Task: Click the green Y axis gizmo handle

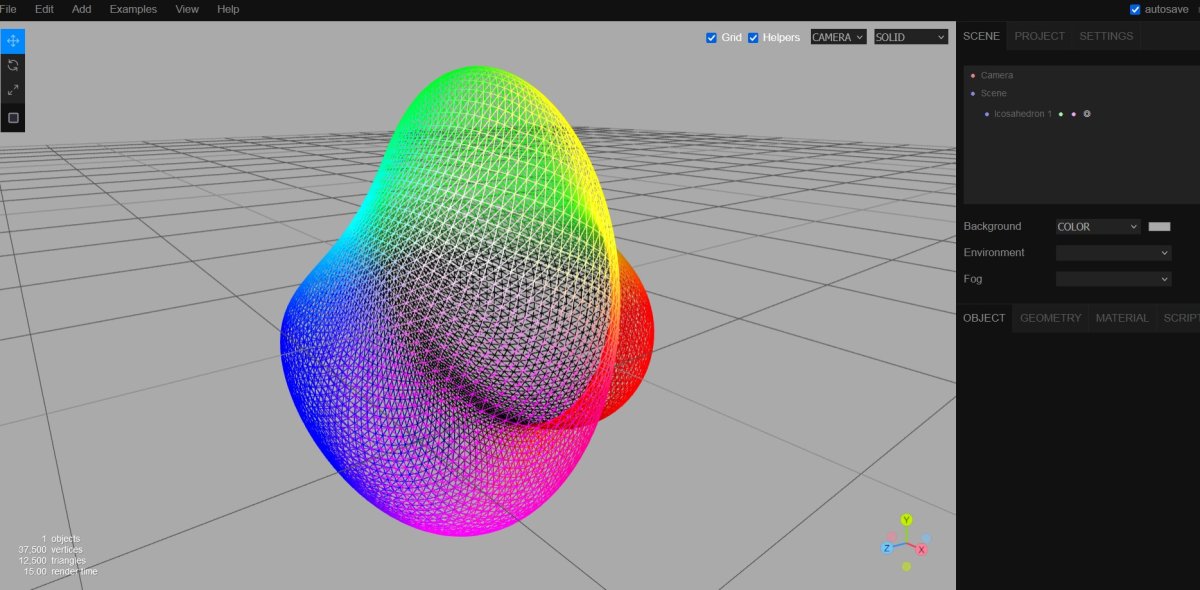Action: coord(906,520)
